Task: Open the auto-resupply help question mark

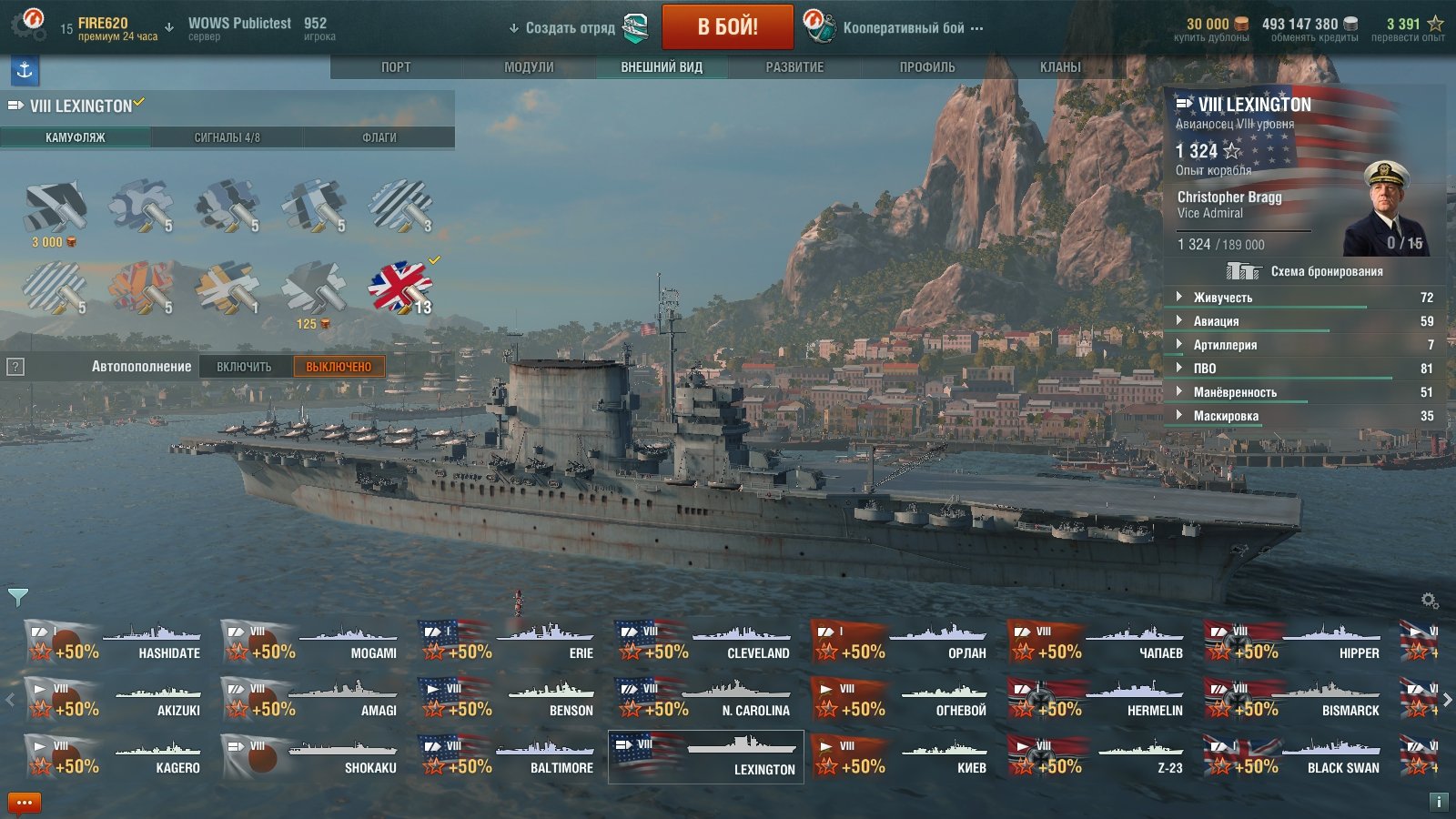Action: [15, 367]
